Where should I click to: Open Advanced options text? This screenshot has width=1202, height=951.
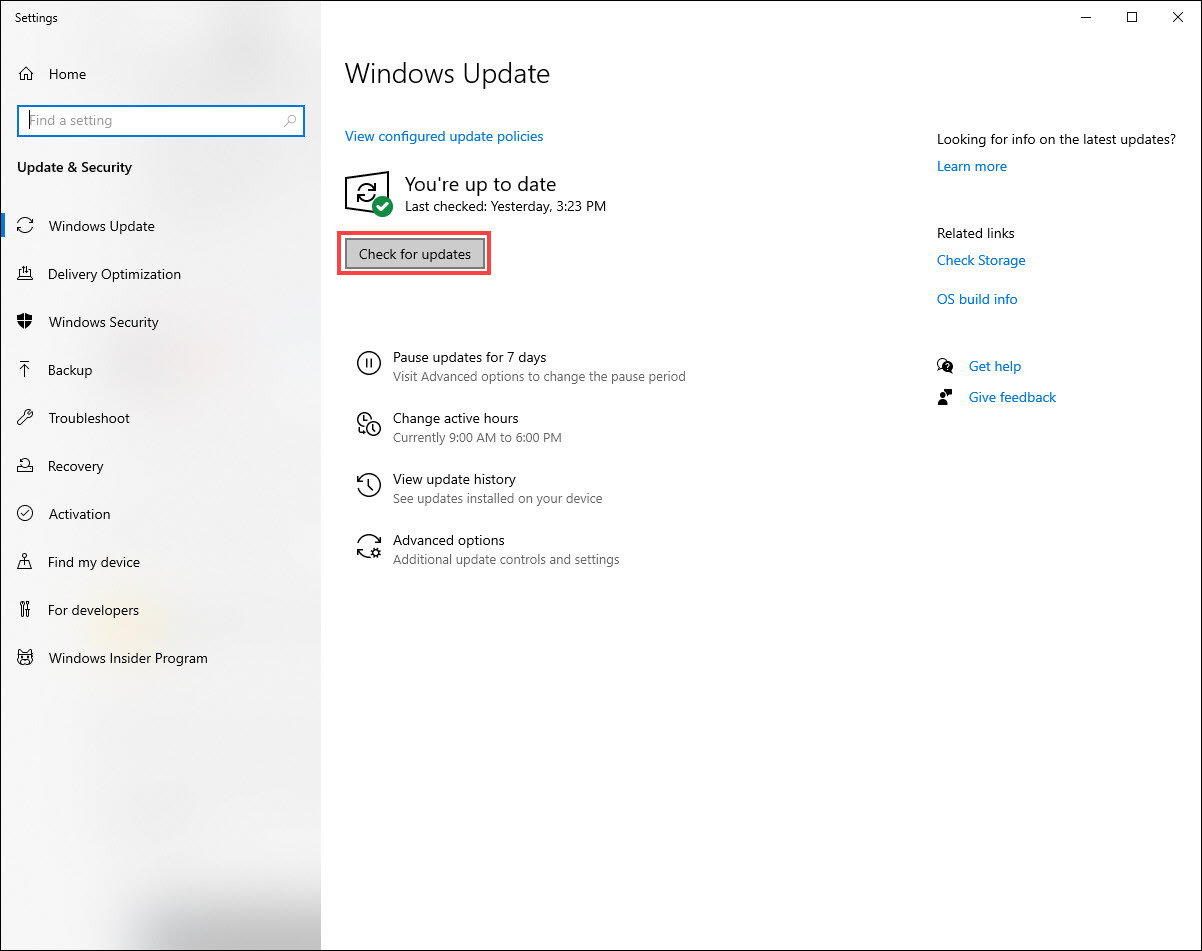tap(449, 540)
